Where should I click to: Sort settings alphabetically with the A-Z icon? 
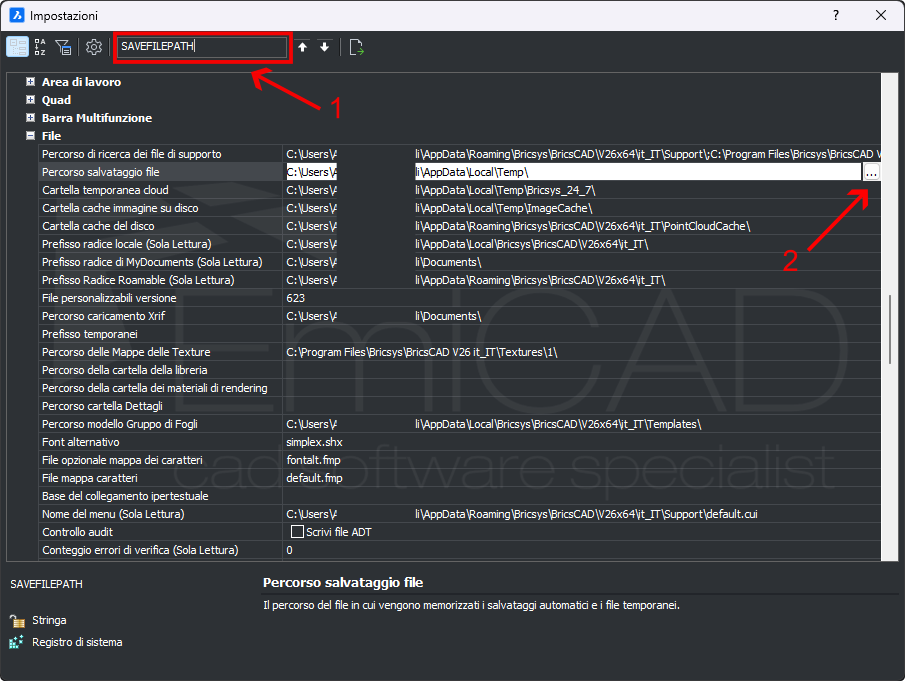click(40, 47)
